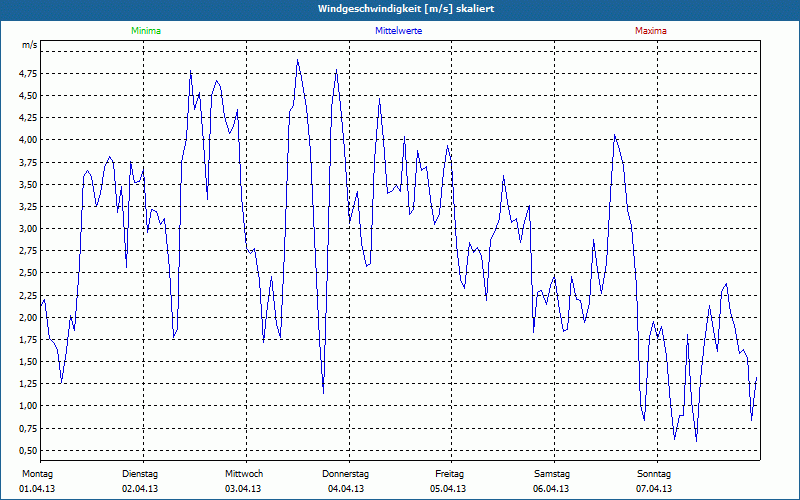800x500 pixels.
Task: Click the 1,25 y-axis value
Action: pyautogui.click(x=29, y=384)
